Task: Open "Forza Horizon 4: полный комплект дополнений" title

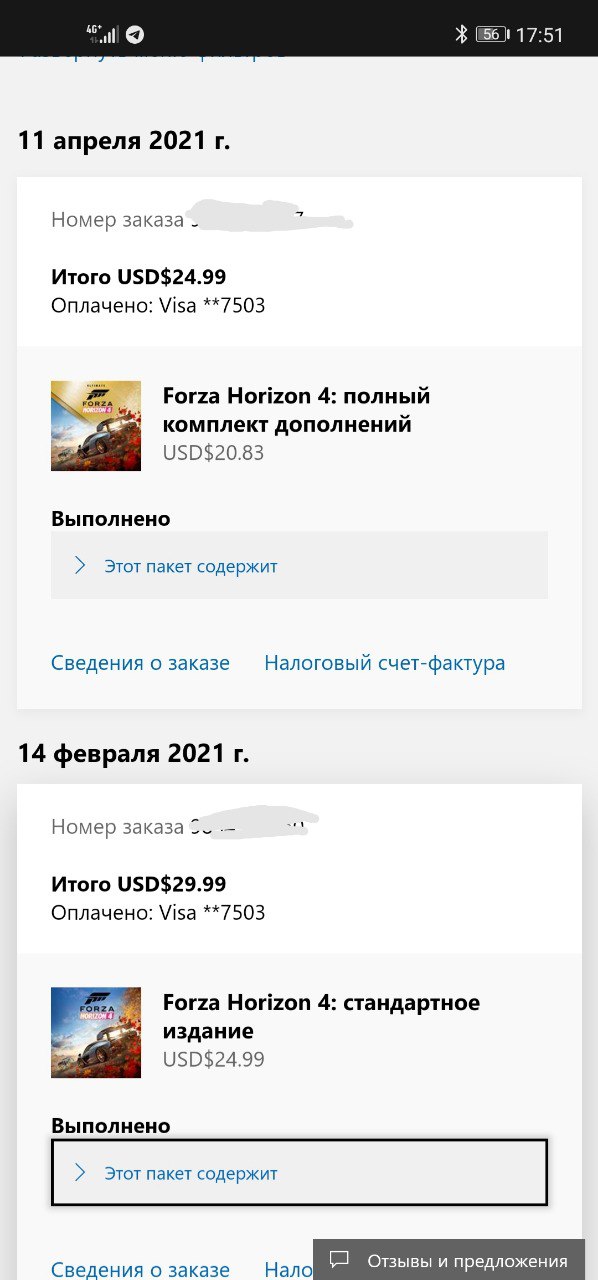Action: click(297, 410)
